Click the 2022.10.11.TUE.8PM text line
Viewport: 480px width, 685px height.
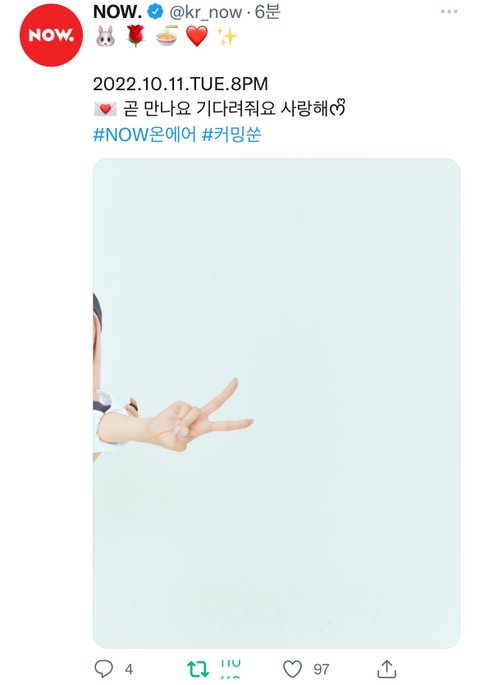tap(180, 84)
